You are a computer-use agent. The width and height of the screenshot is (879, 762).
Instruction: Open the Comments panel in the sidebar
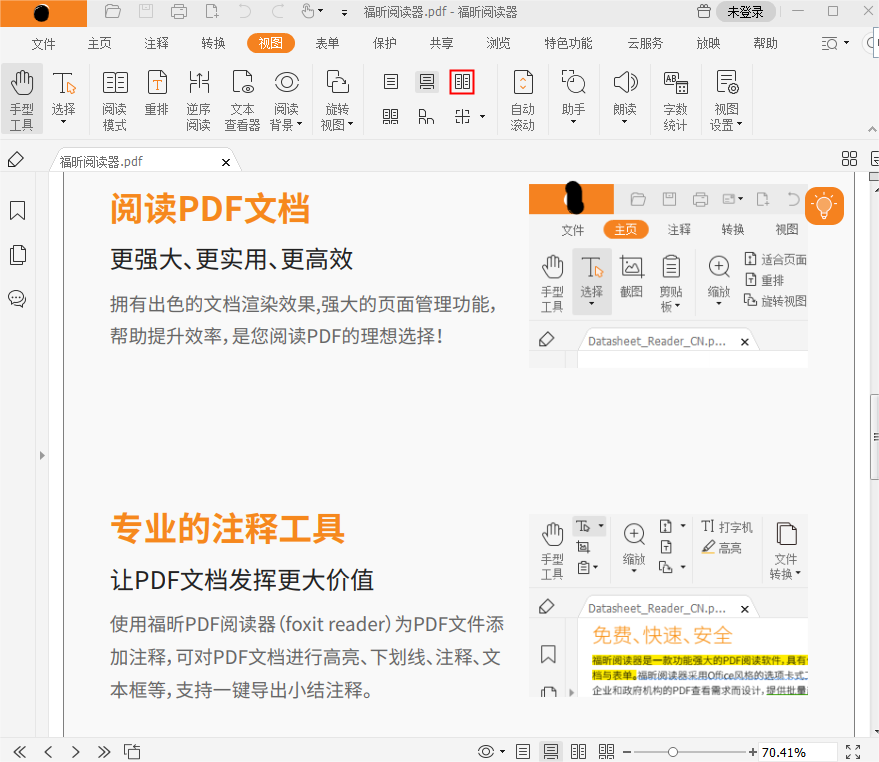16,299
